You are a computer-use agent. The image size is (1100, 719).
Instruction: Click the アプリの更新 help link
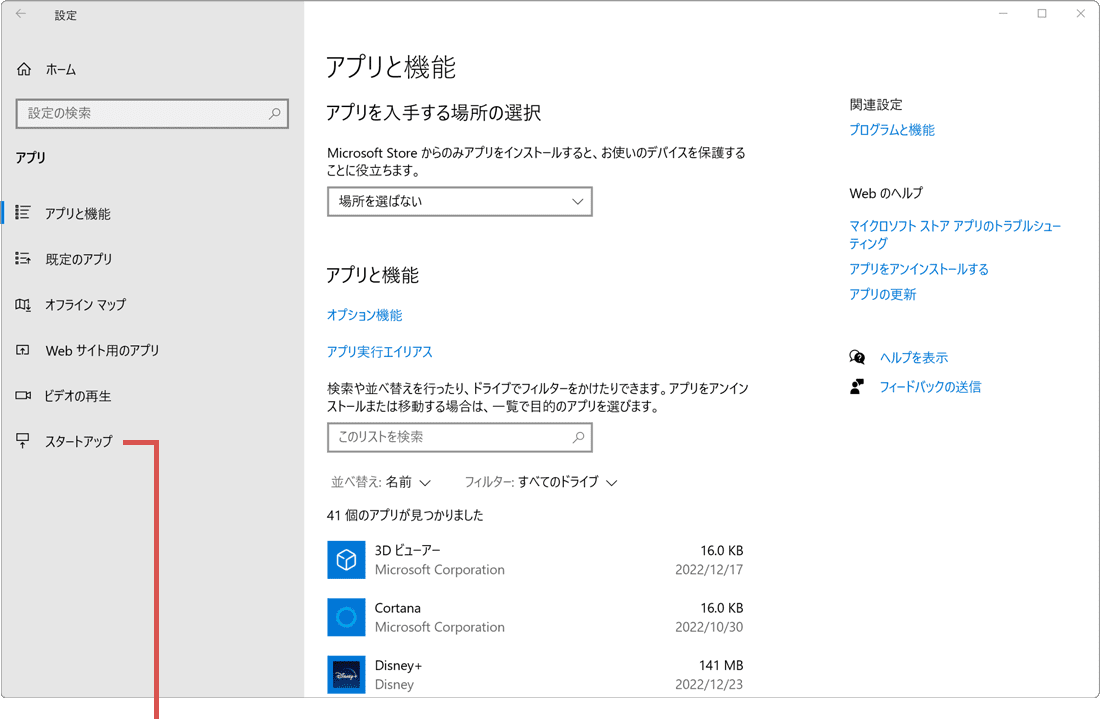tap(882, 294)
